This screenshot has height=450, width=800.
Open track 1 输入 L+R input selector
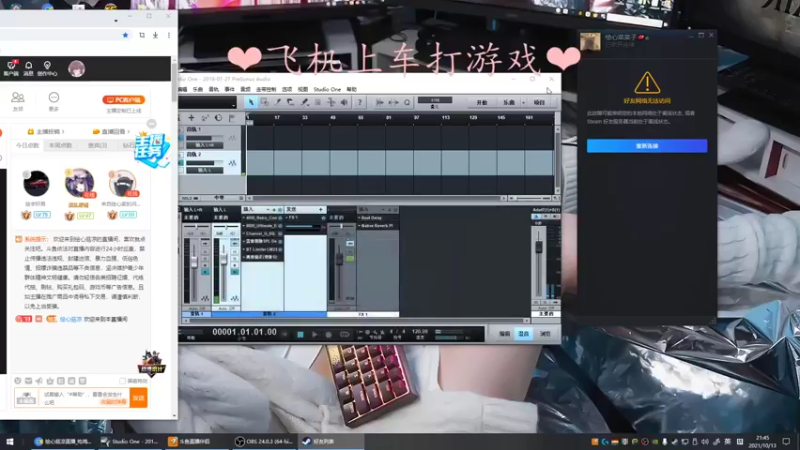point(204,145)
